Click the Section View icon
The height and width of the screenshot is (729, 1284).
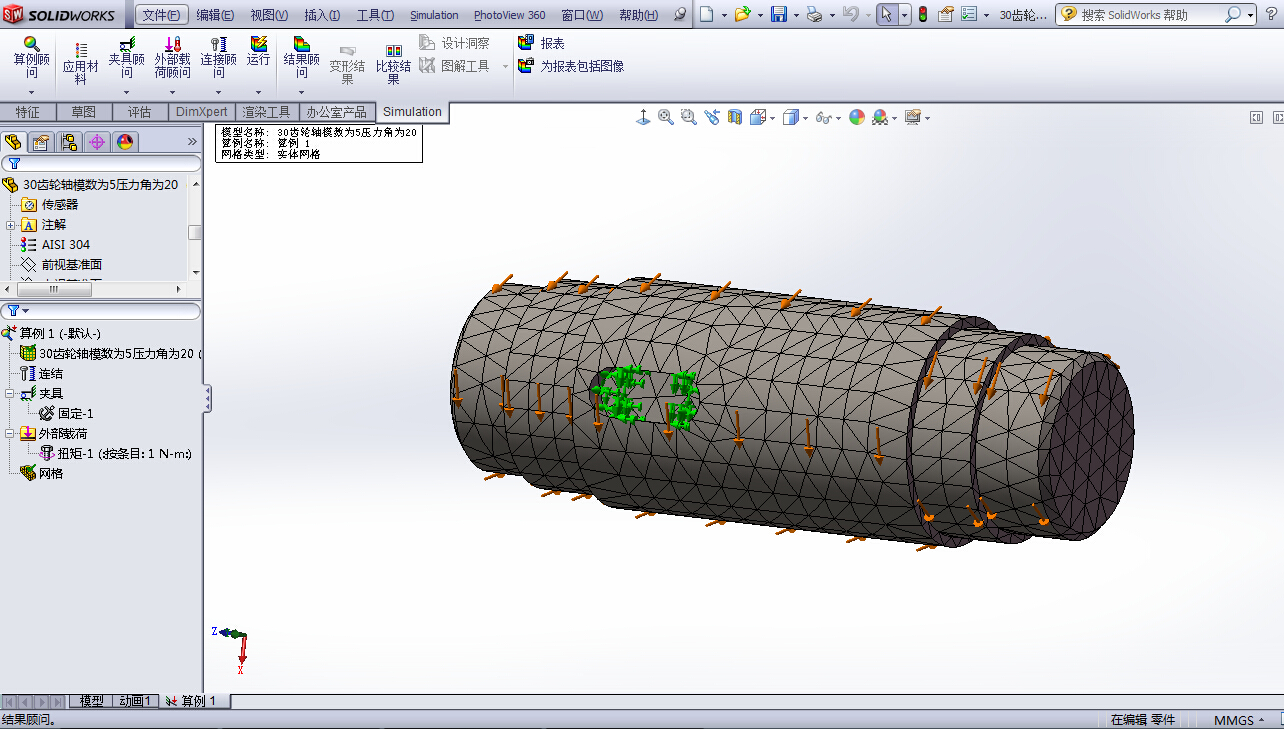pyautogui.click(x=735, y=117)
